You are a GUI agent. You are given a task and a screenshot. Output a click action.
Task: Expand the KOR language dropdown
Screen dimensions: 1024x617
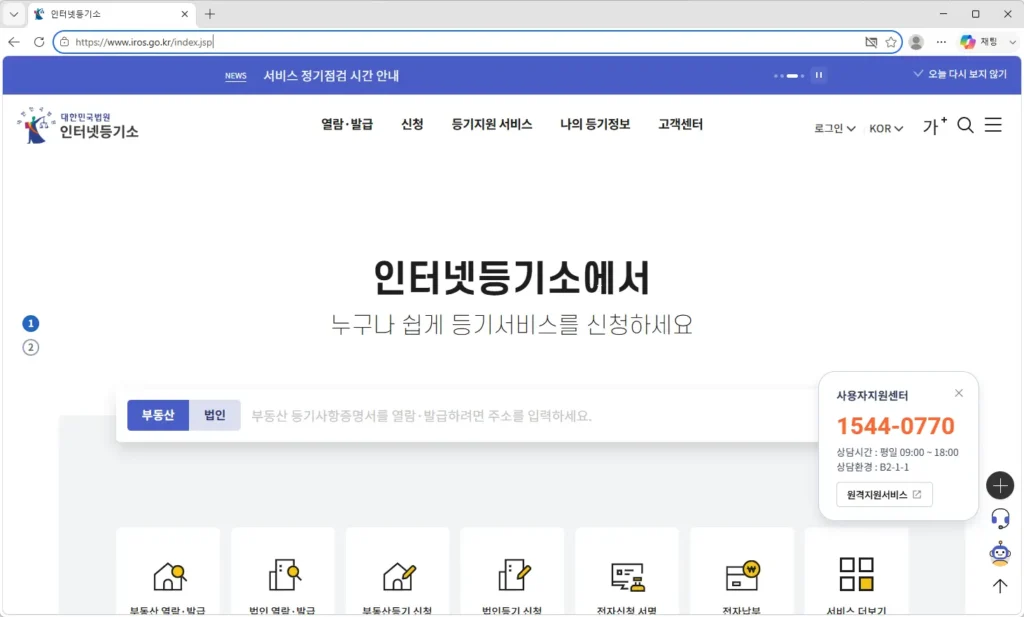[886, 129]
